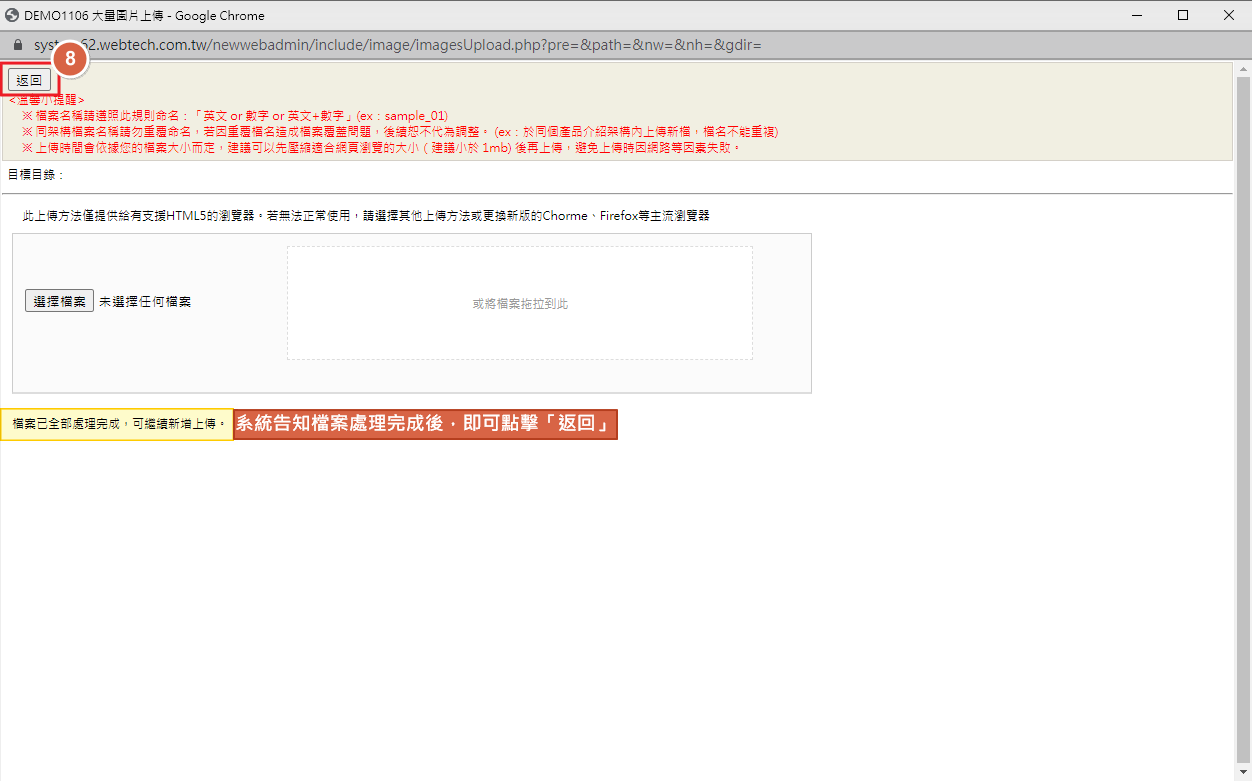This screenshot has width=1252, height=781.
Task: Click the 未選擇任何檔案 file status text
Action: (145, 301)
